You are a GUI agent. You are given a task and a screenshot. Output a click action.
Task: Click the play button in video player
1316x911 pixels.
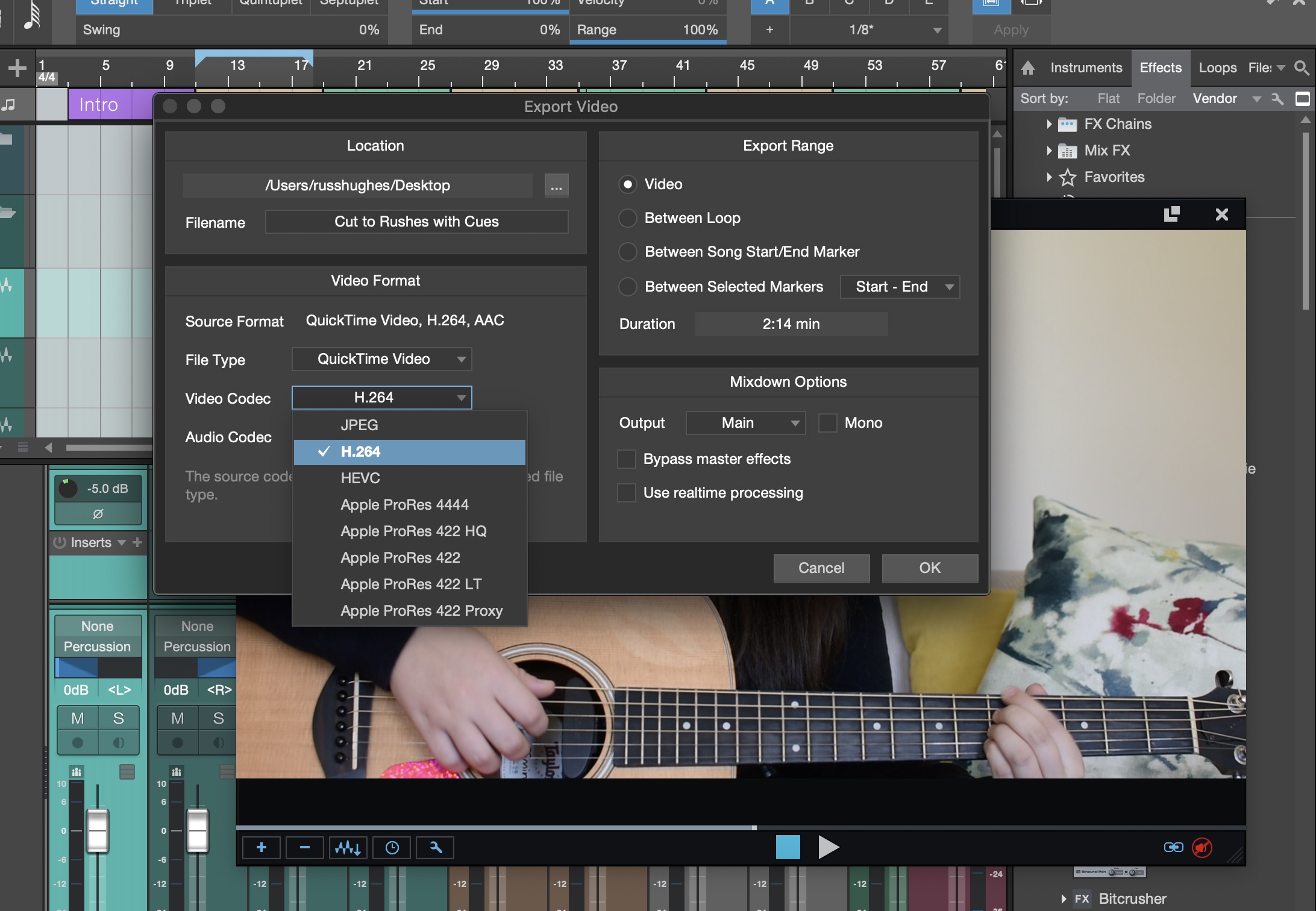pyautogui.click(x=829, y=847)
